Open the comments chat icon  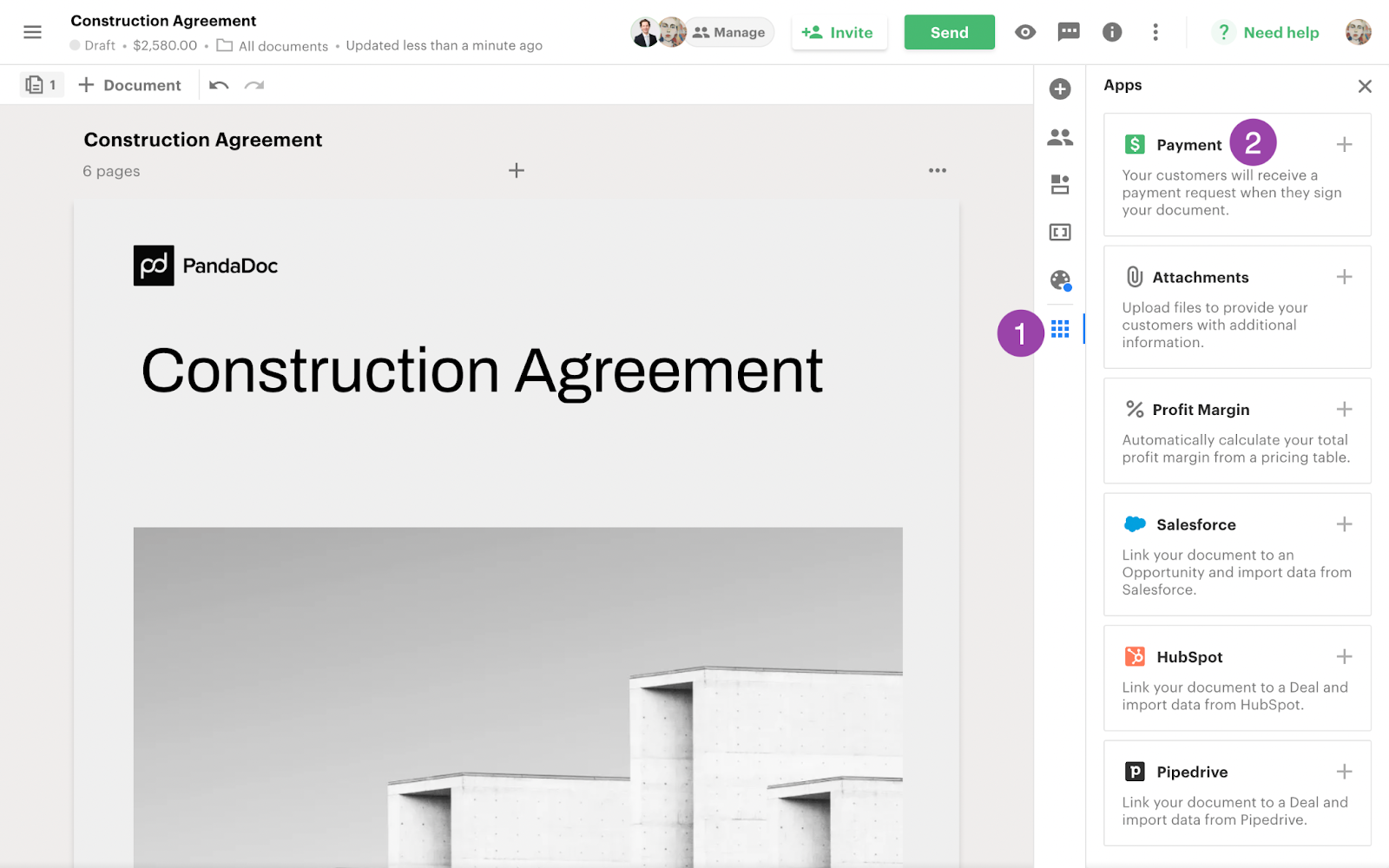[1069, 32]
